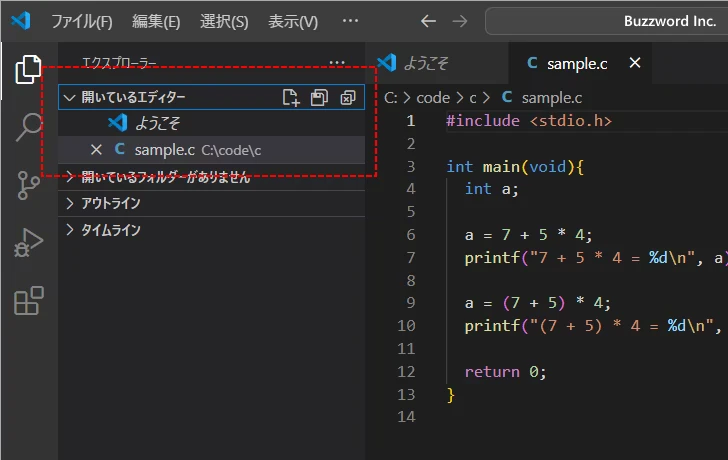Screen dimensions: 728x460
Task: Collapse the 開いているエディター section
Action: pos(133,97)
